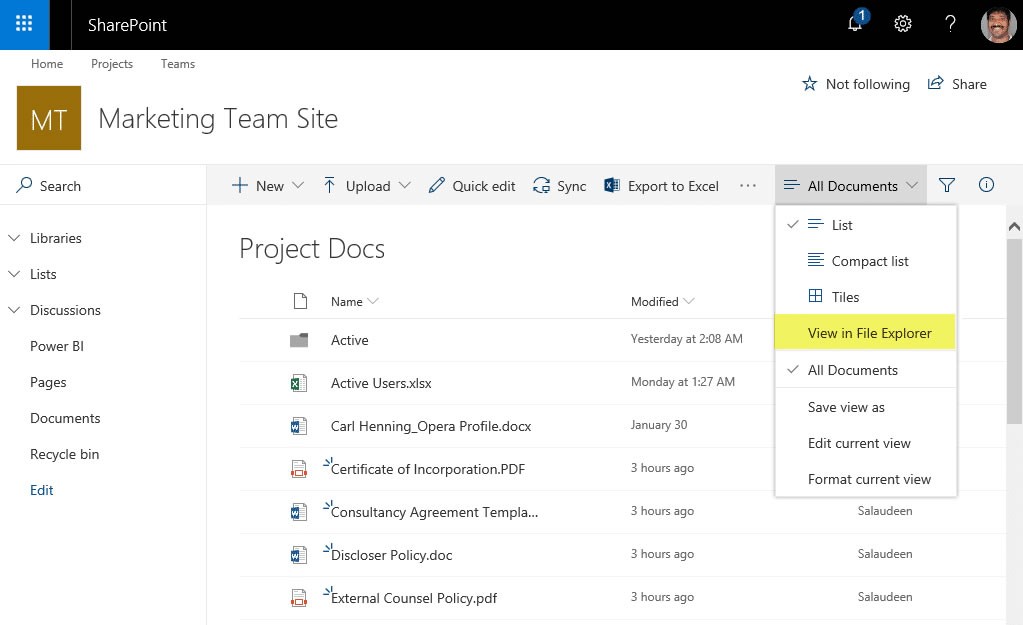The width and height of the screenshot is (1023, 625).
Task: Collapse the Discussions section in sidebar
Action: pyautogui.click(x=14, y=310)
